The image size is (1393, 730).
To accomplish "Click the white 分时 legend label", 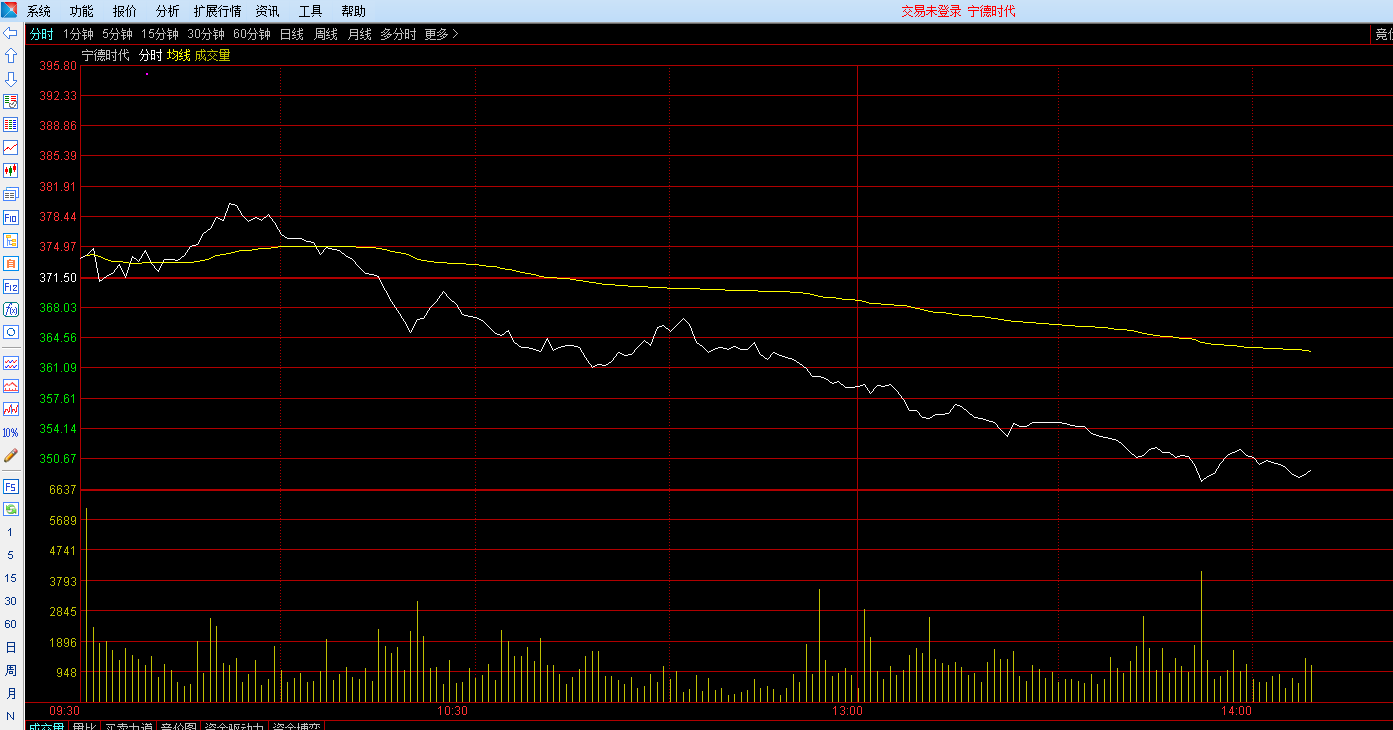I will [150, 55].
